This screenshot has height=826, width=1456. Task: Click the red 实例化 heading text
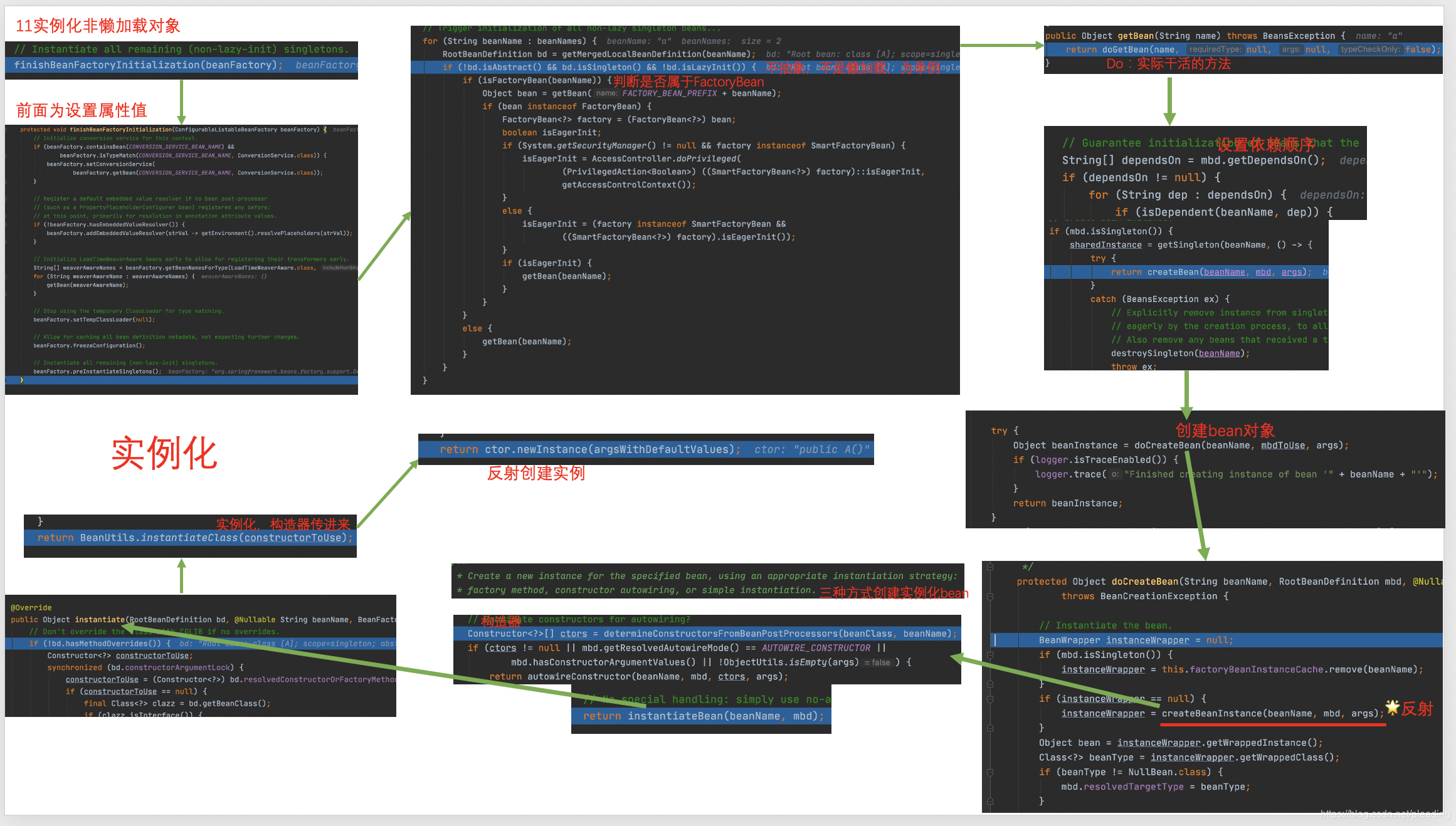click(x=164, y=453)
